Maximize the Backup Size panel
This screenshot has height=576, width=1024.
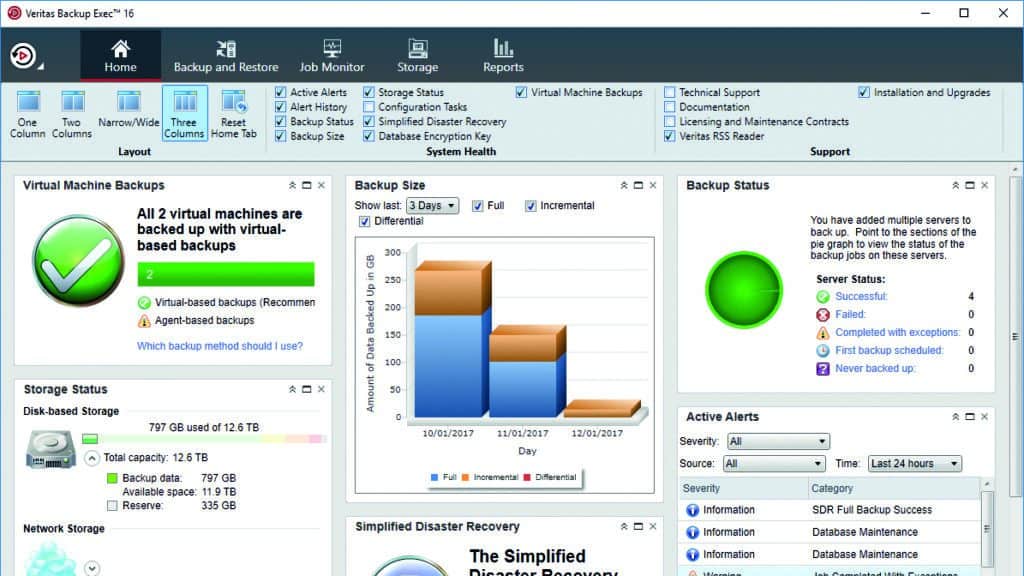[x=639, y=185]
